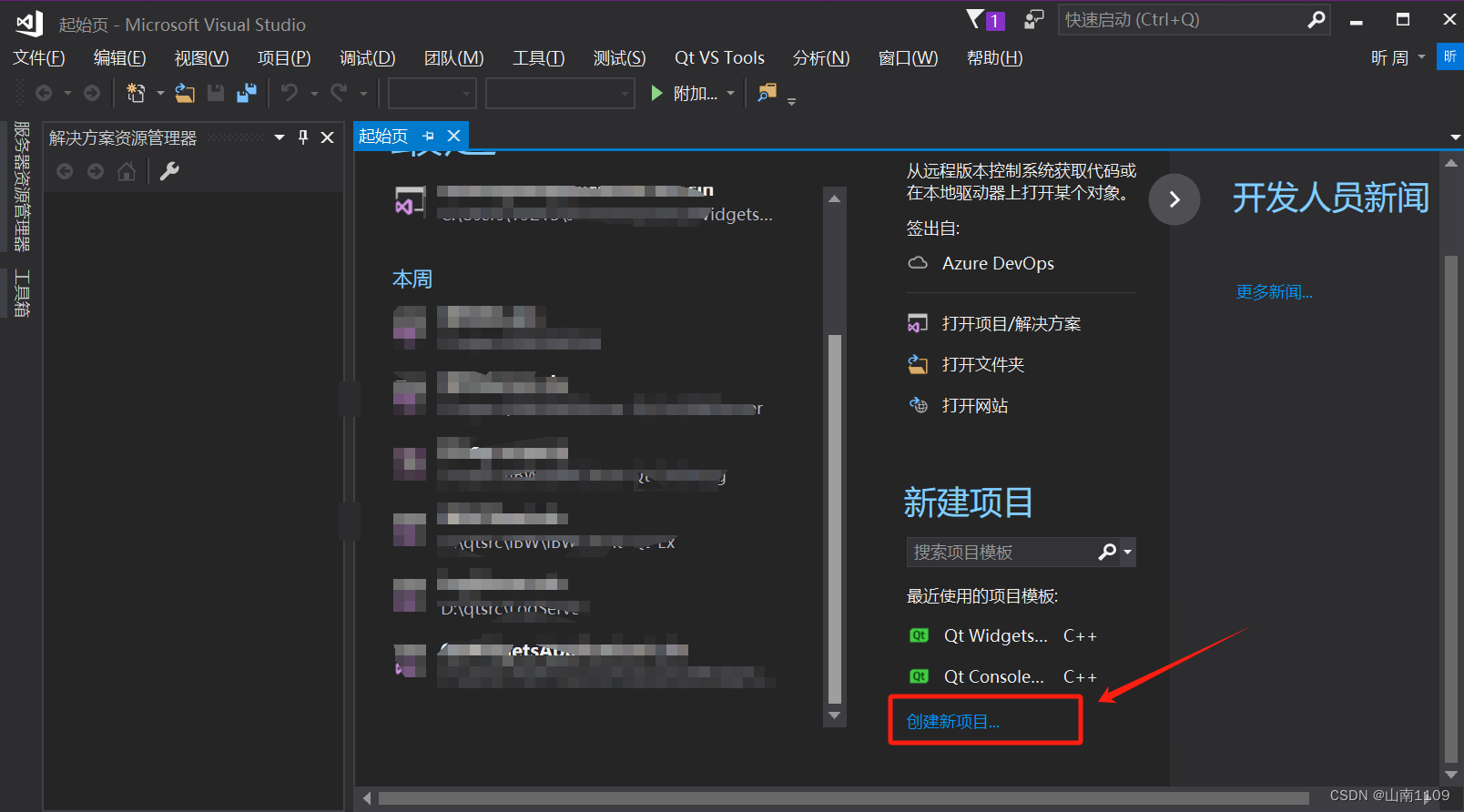The image size is (1464, 812).
Task: Click the Find in Files toolbar icon
Action: point(768,92)
